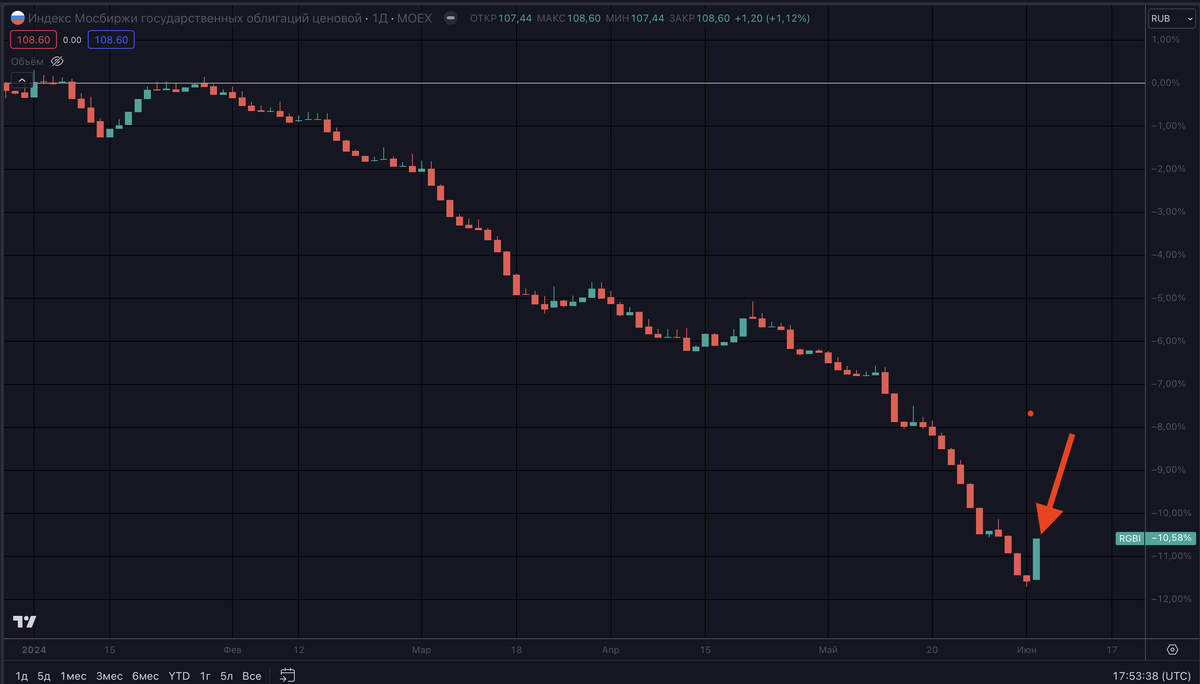Image resolution: width=1200 pixels, height=684 pixels.
Task: Open the TradingView logo link
Action: click(x=24, y=622)
